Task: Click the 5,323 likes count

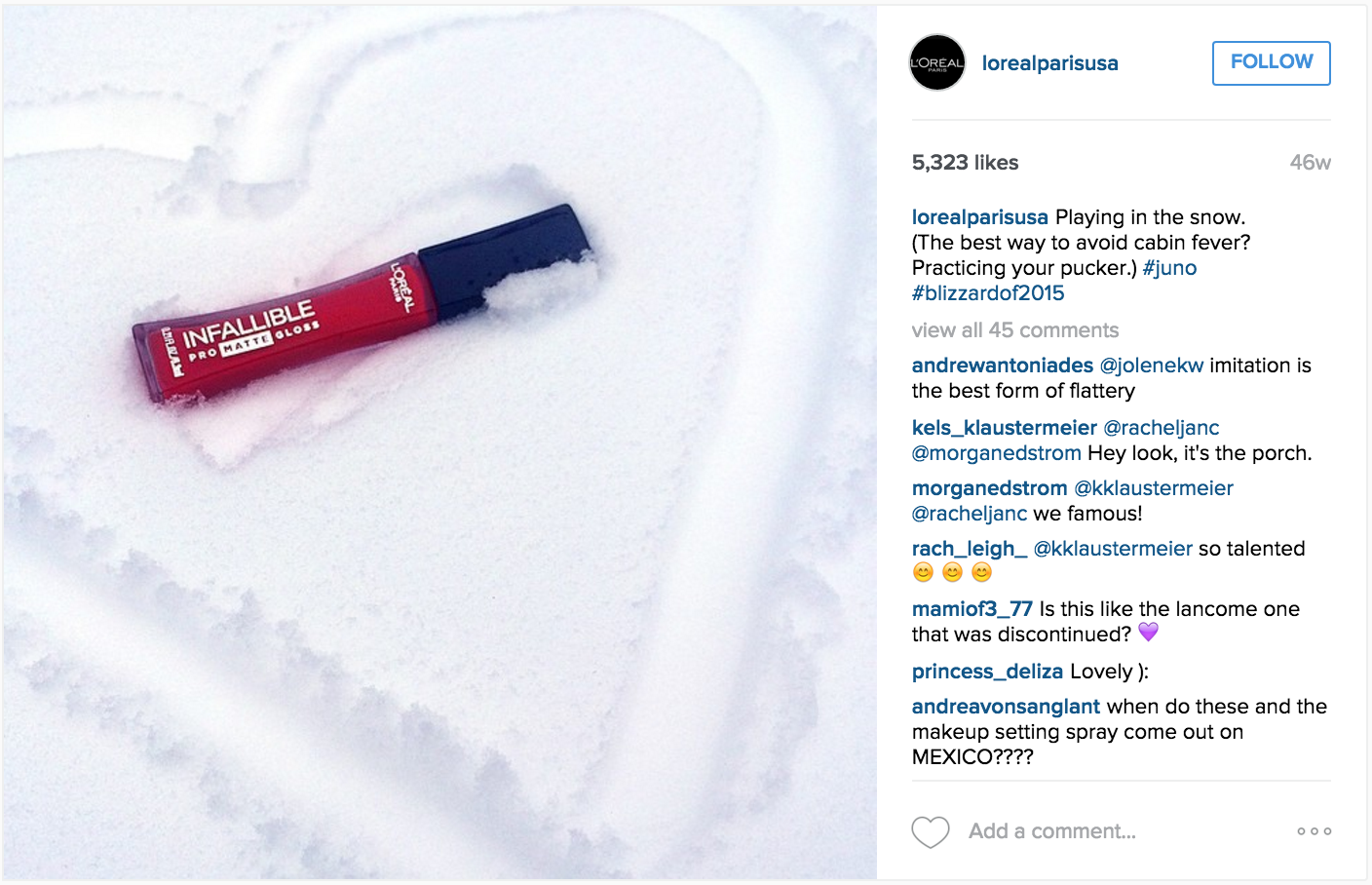Action: click(x=965, y=163)
